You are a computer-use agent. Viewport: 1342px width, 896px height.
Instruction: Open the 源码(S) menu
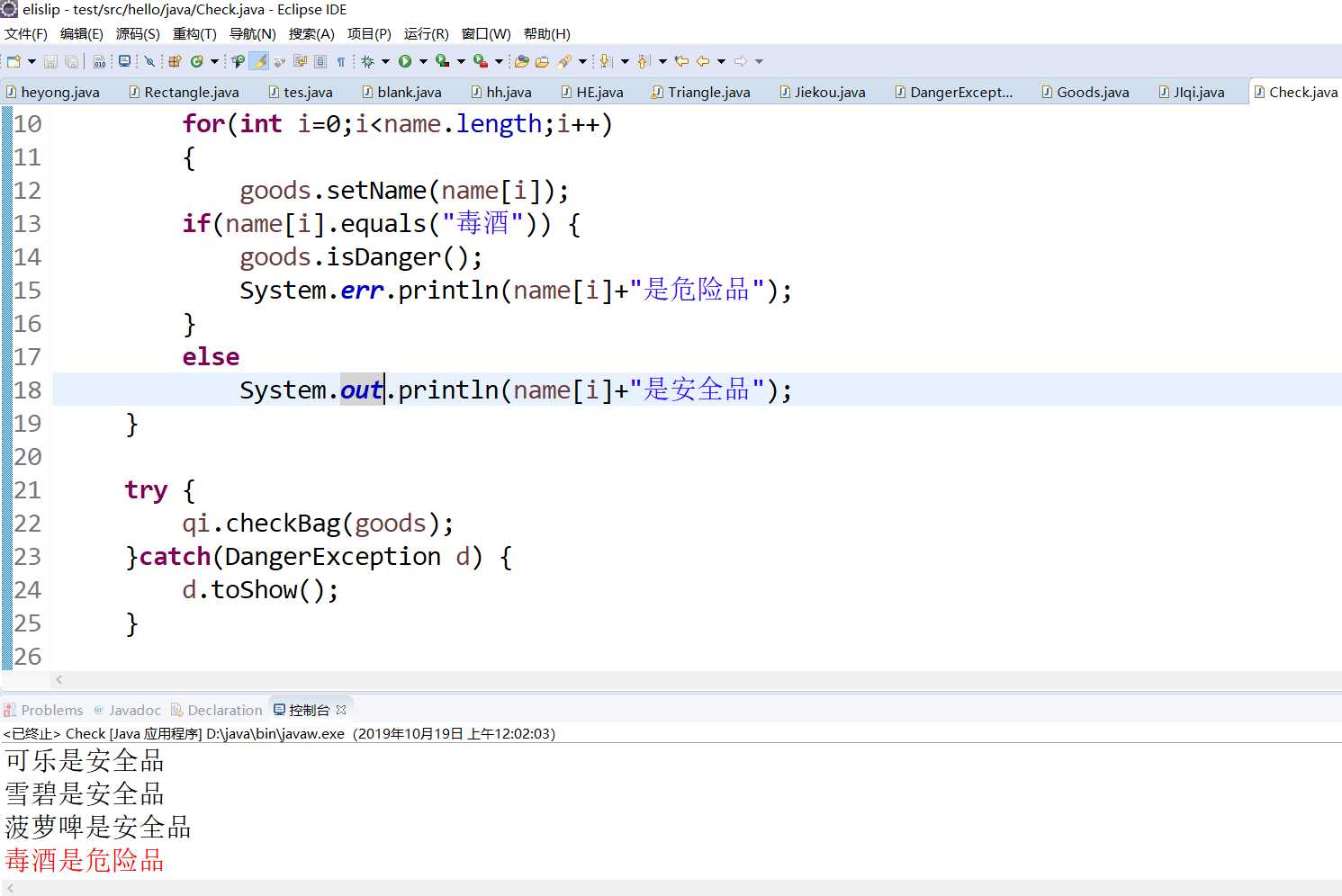pos(138,34)
